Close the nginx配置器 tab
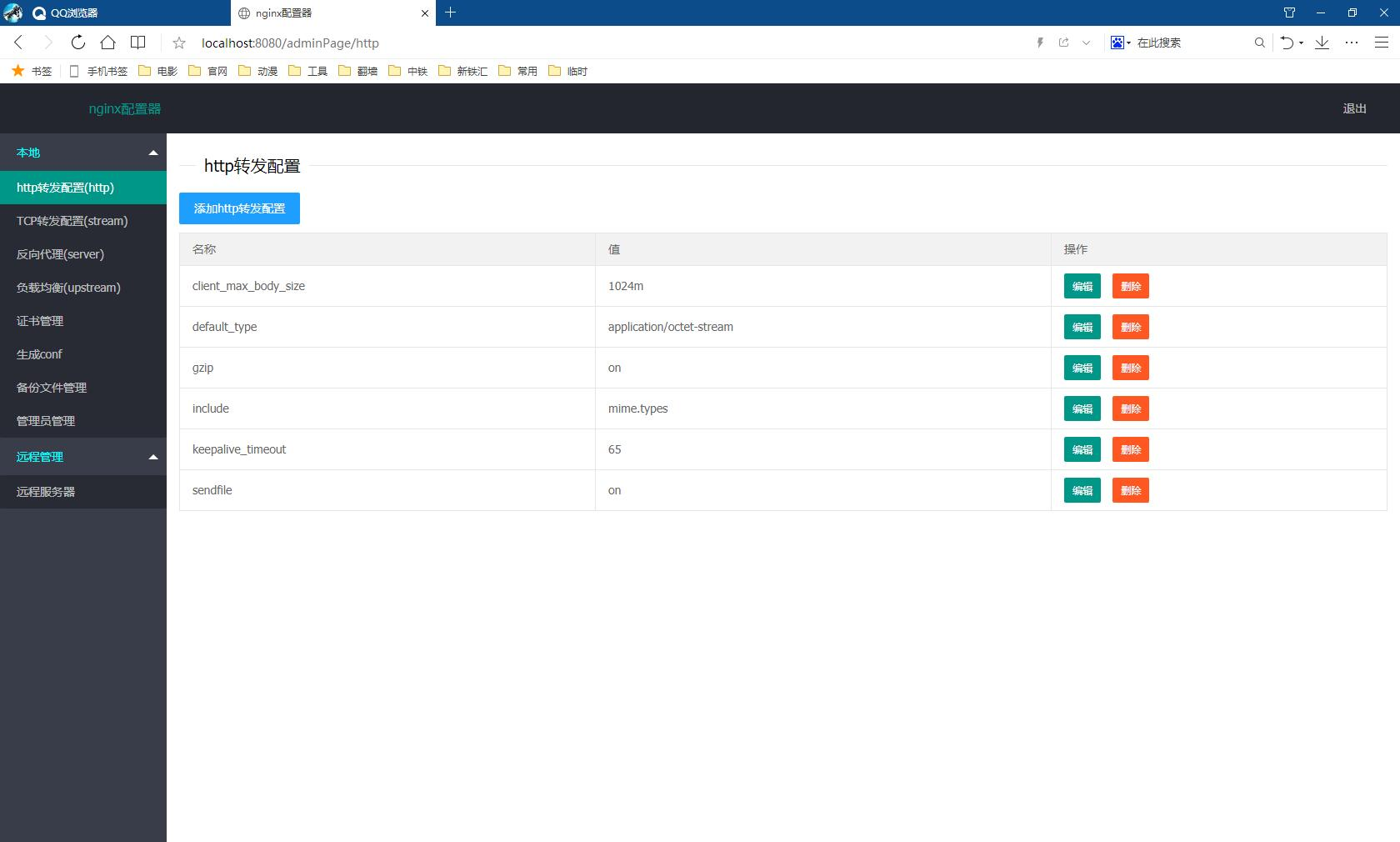Screen dimensions: 1400x842 click(425, 13)
